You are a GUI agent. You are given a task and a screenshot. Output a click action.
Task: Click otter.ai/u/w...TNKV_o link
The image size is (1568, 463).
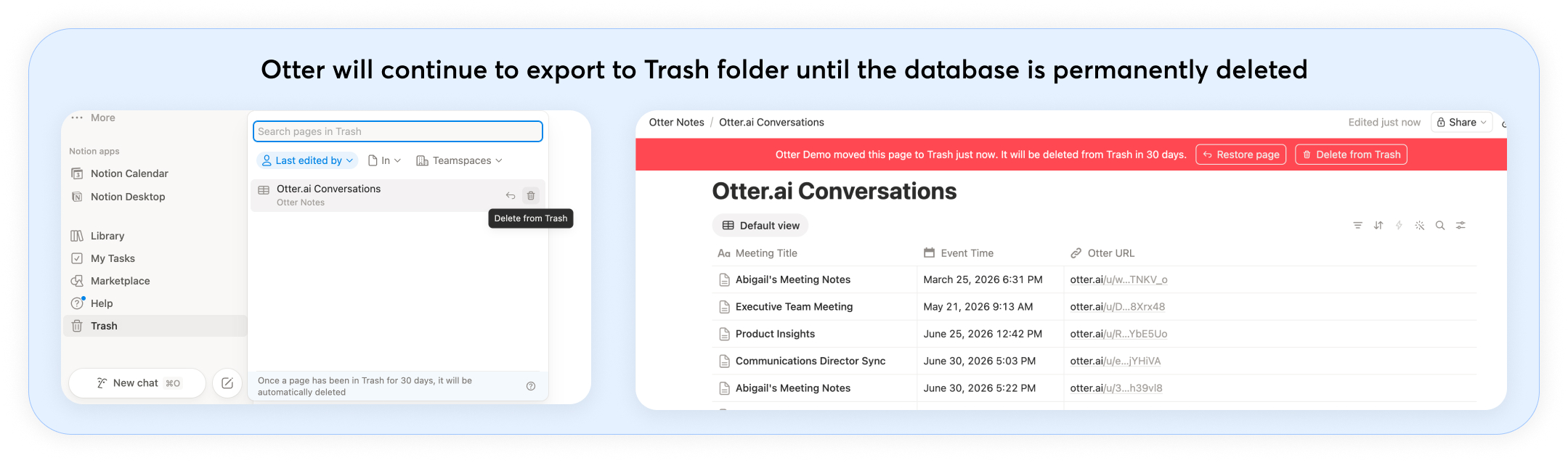[x=1118, y=279]
